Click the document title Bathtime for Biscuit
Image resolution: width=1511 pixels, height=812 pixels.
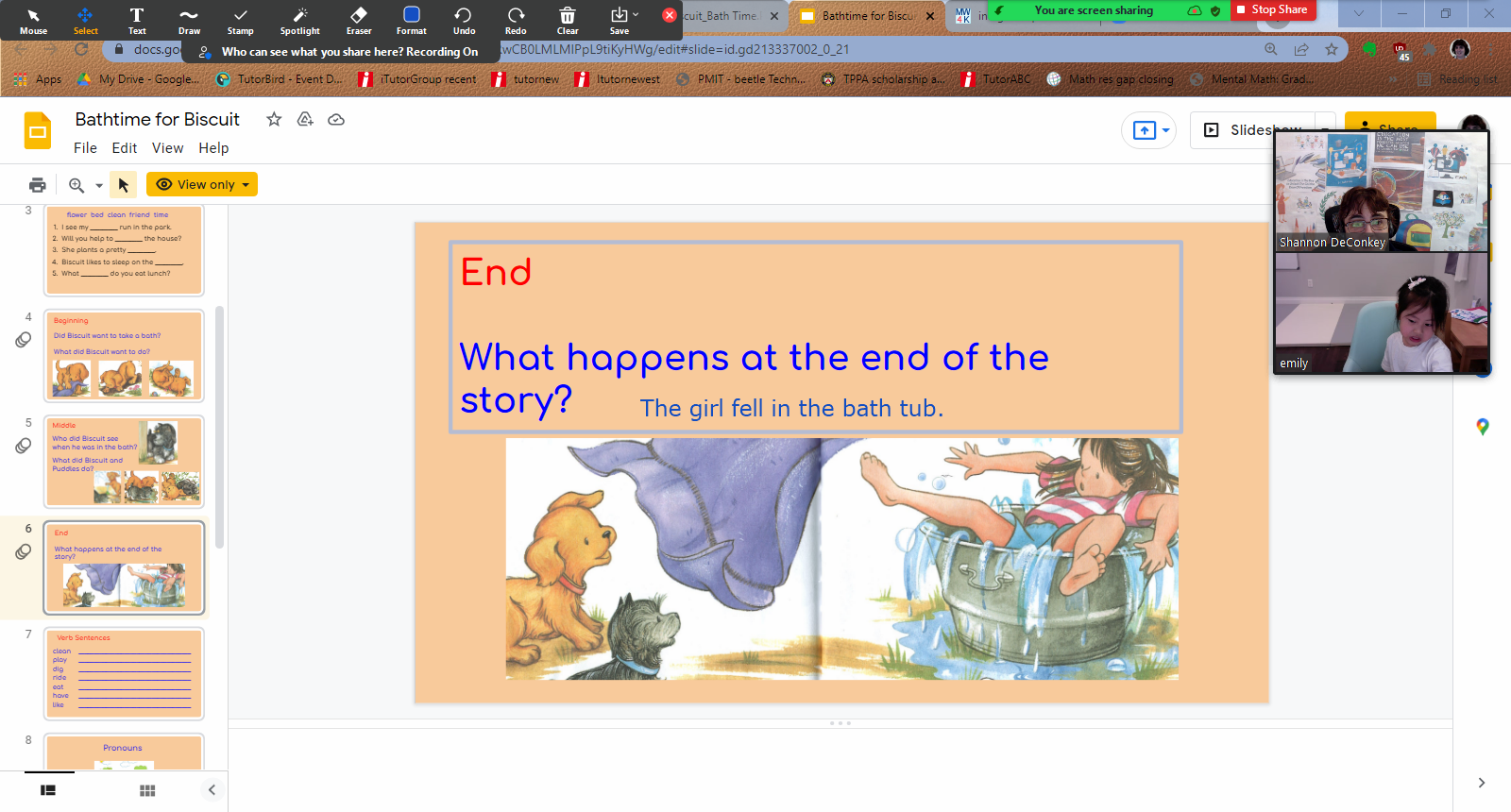click(x=157, y=119)
